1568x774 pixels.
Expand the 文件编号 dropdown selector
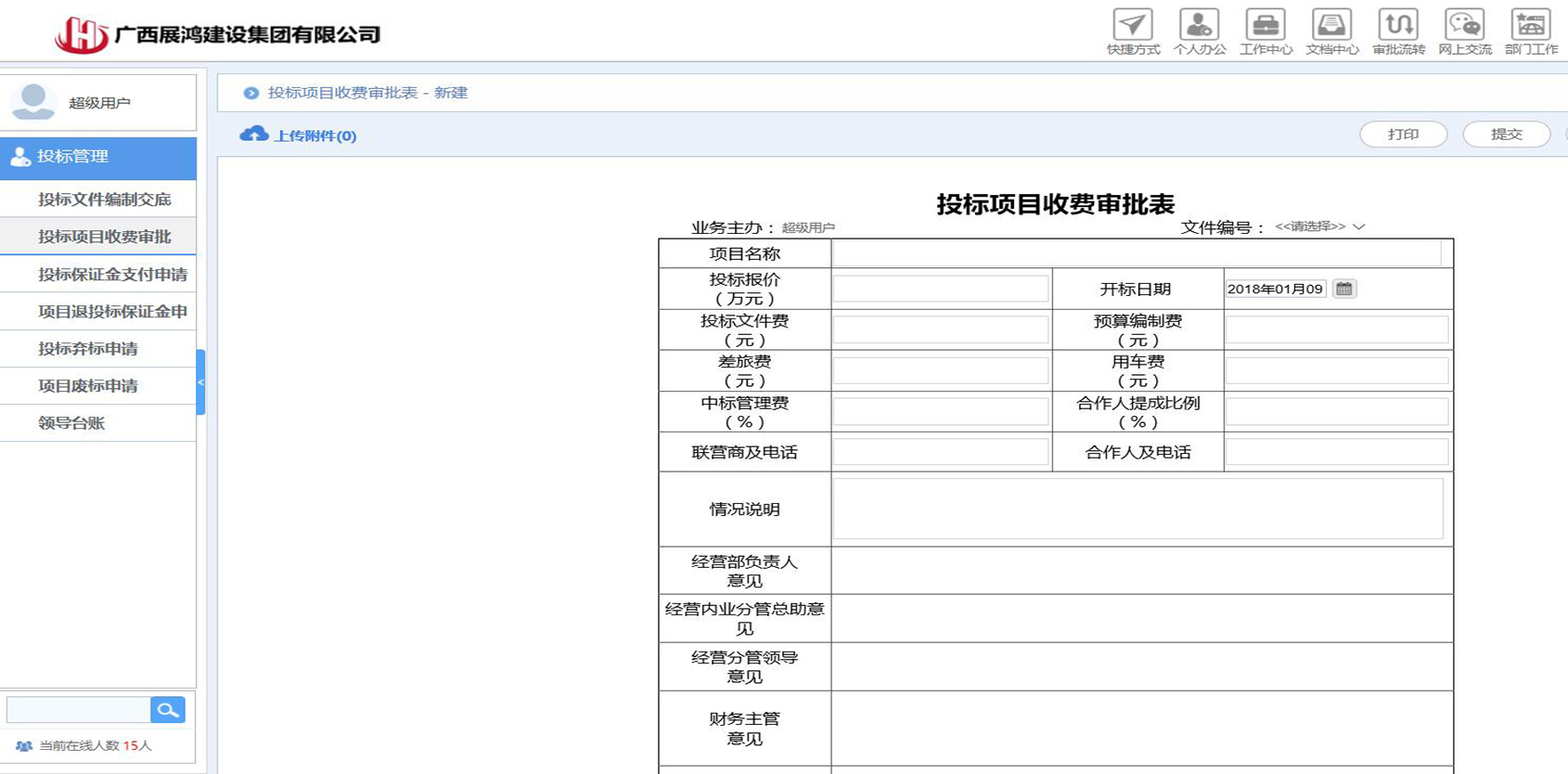[1319, 226]
